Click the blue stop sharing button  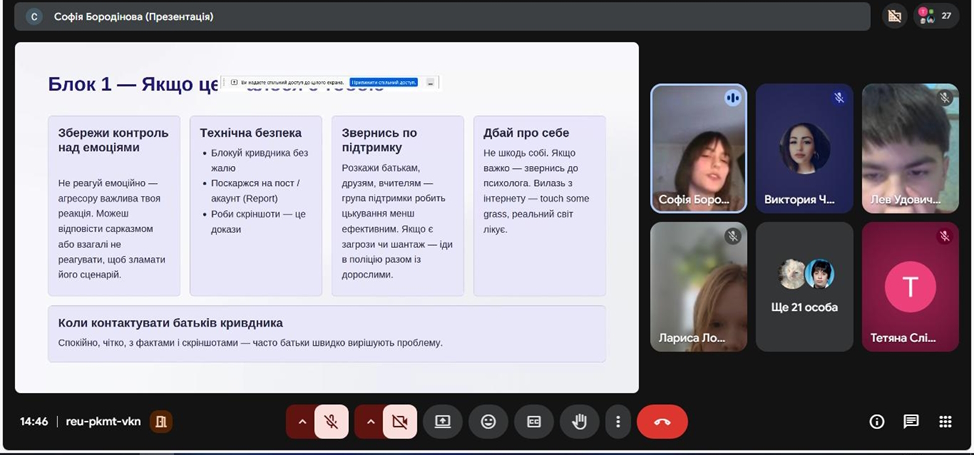pyautogui.click(x=383, y=82)
